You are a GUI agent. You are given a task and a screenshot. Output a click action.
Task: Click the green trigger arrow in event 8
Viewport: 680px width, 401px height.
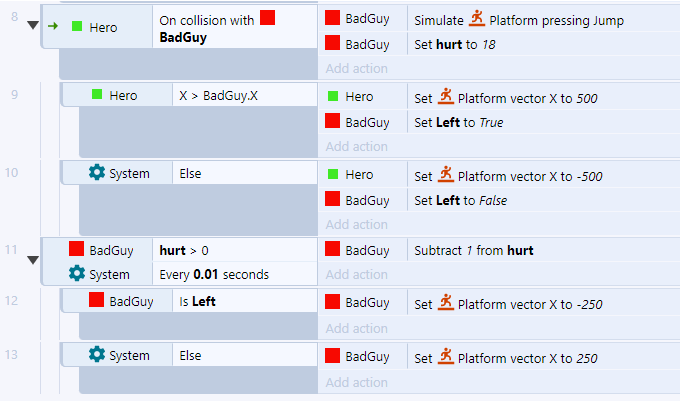point(53,26)
